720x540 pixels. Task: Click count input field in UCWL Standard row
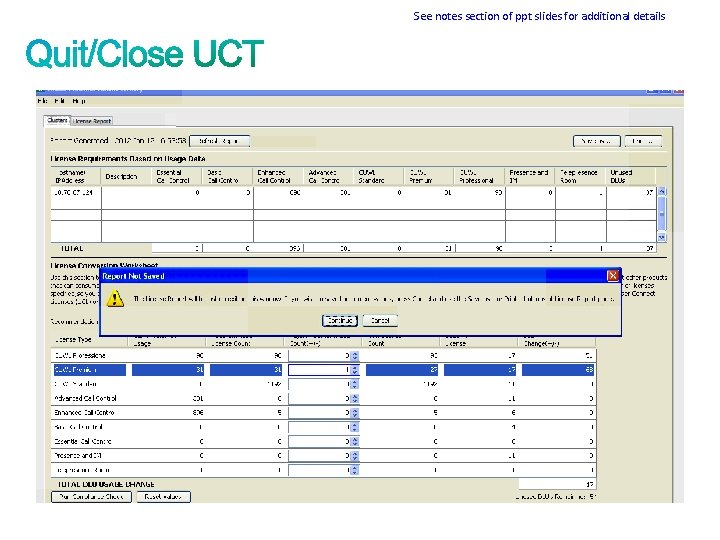(x=320, y=384)
